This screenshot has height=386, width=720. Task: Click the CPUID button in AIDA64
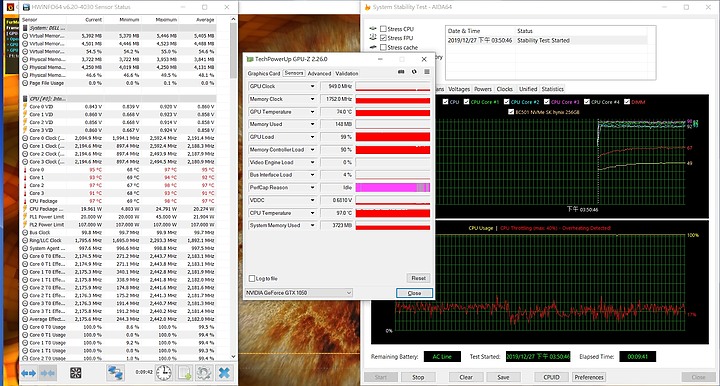551,377
